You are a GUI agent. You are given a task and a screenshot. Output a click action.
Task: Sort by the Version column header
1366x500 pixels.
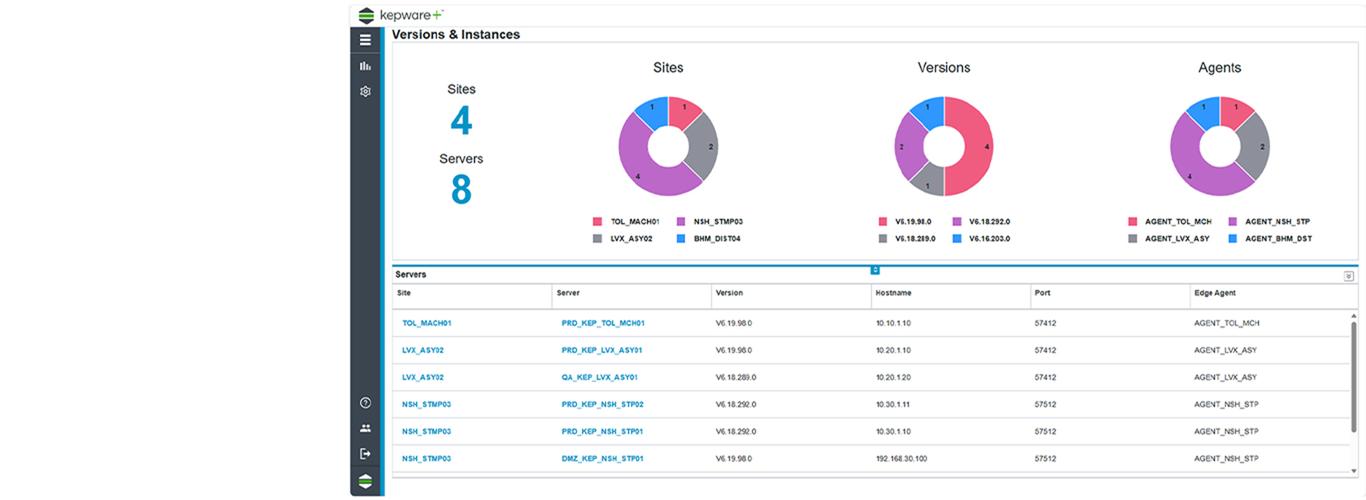click(729, 293)
